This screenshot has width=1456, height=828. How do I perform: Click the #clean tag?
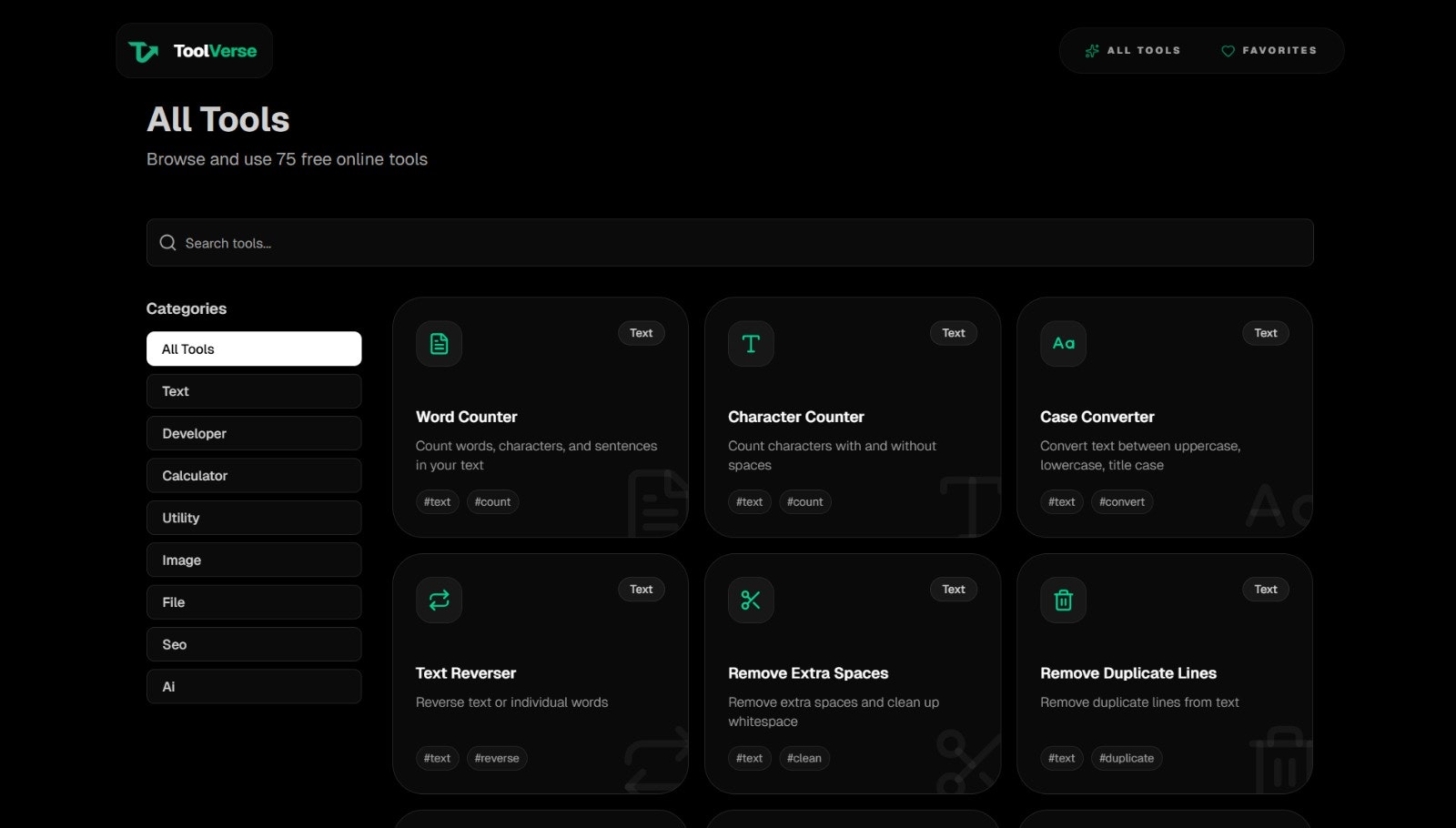[804, 759]
